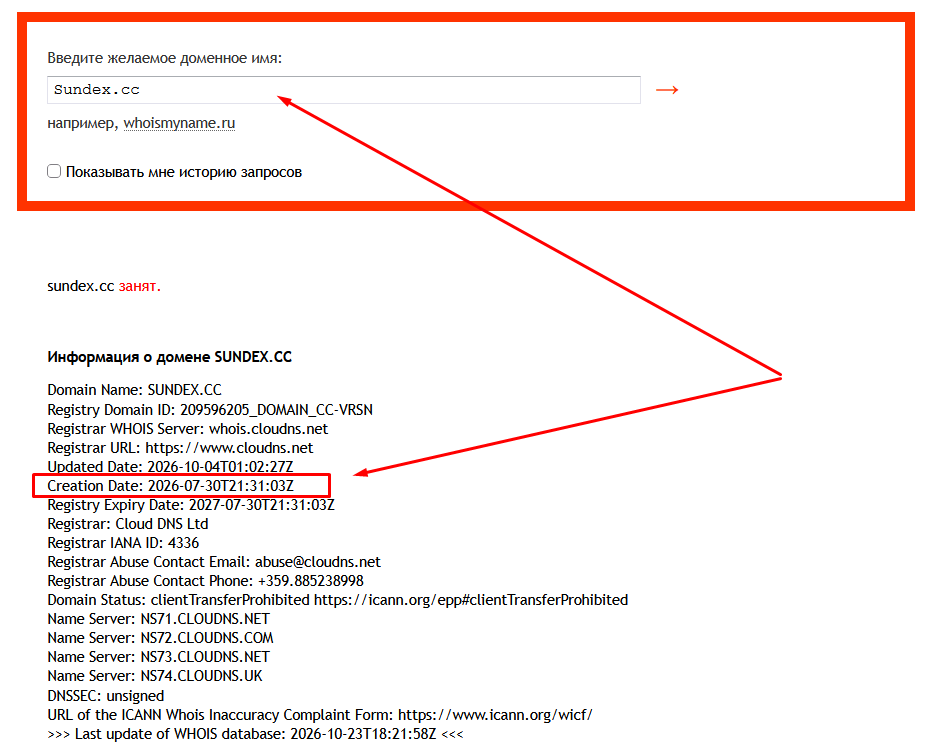Viewport: 925px width, 751px height.
Task: Select the Registrar URL line
Action: click(180, 448)
